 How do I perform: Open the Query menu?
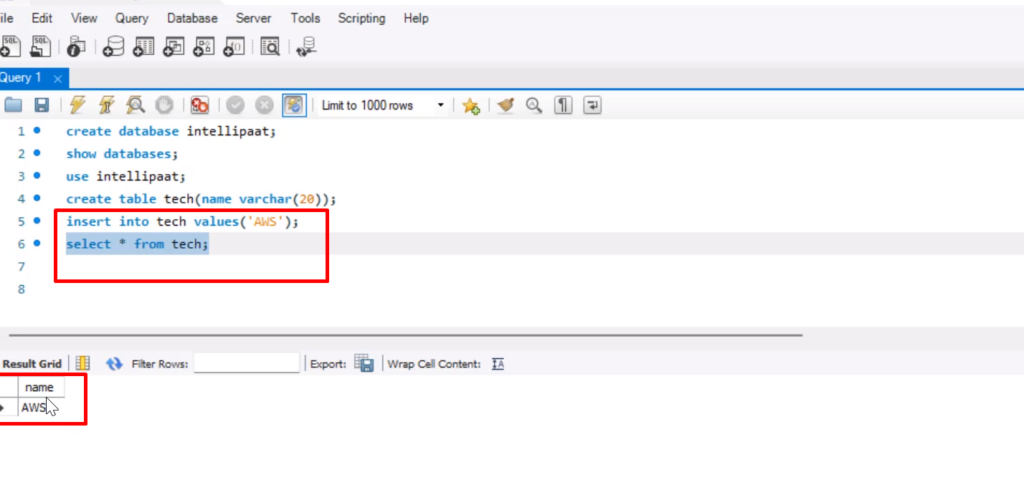pos(132,18)
